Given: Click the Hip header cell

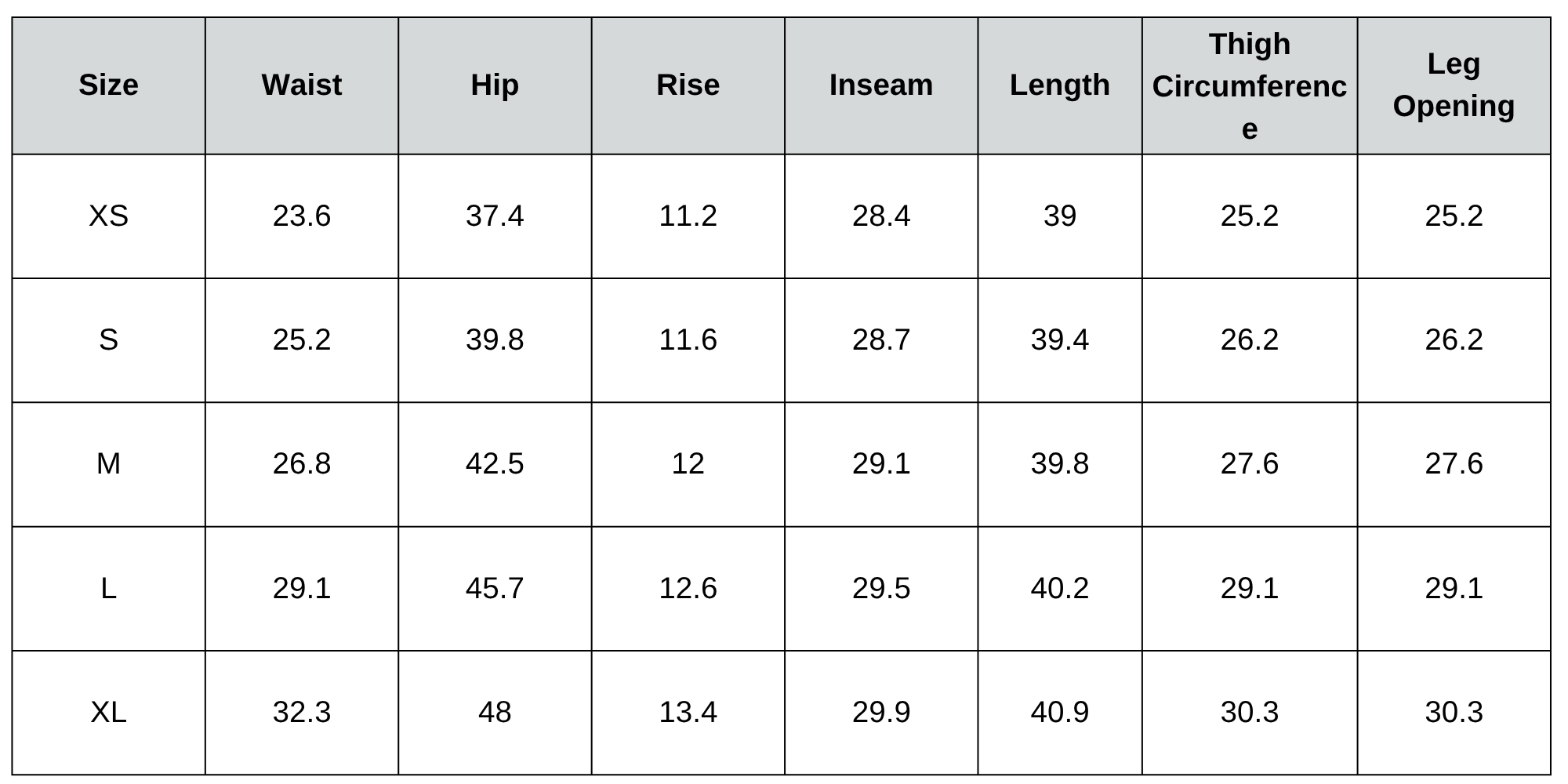Looking at the screenshot, I should [495, 85].
